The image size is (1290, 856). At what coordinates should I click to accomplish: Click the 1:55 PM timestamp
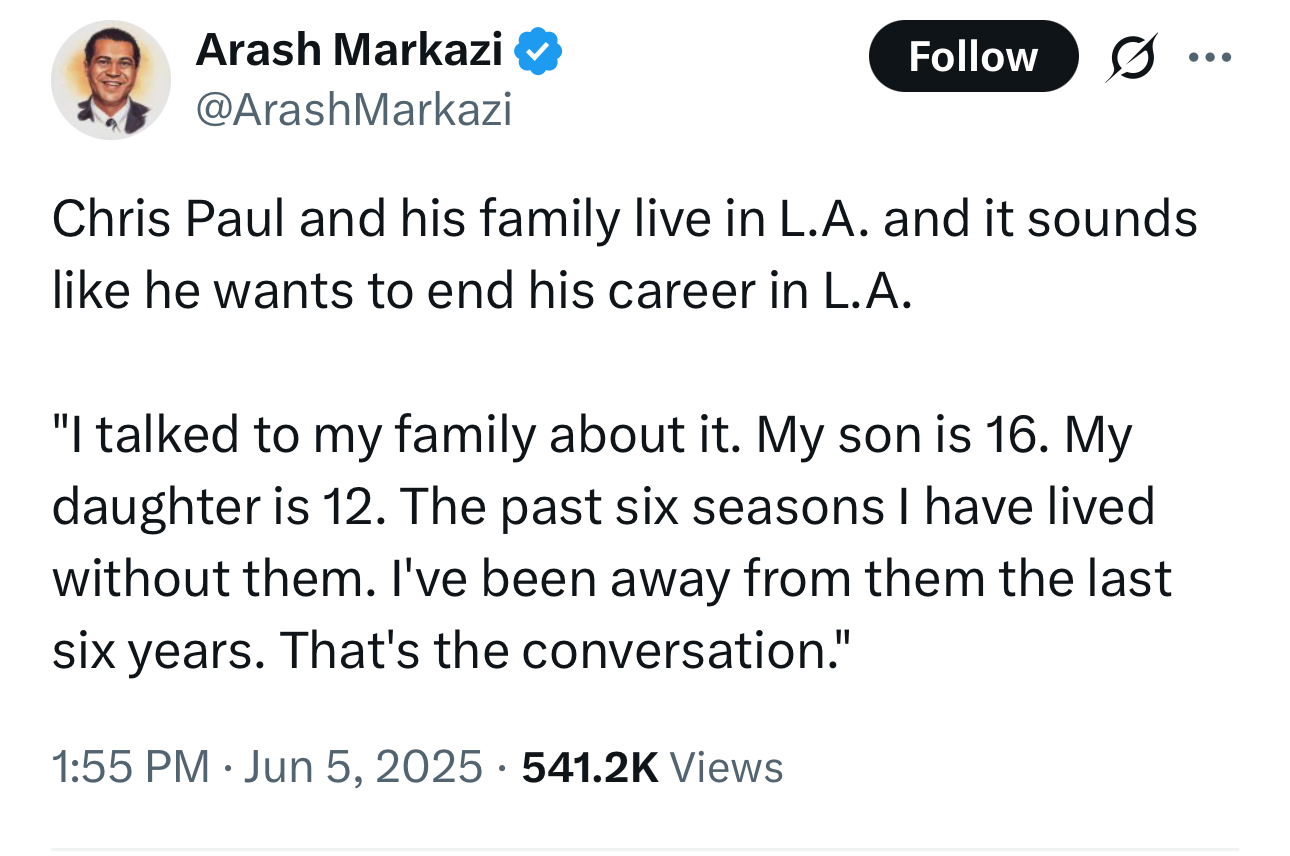pyautogui.click(x=131, y=767)
